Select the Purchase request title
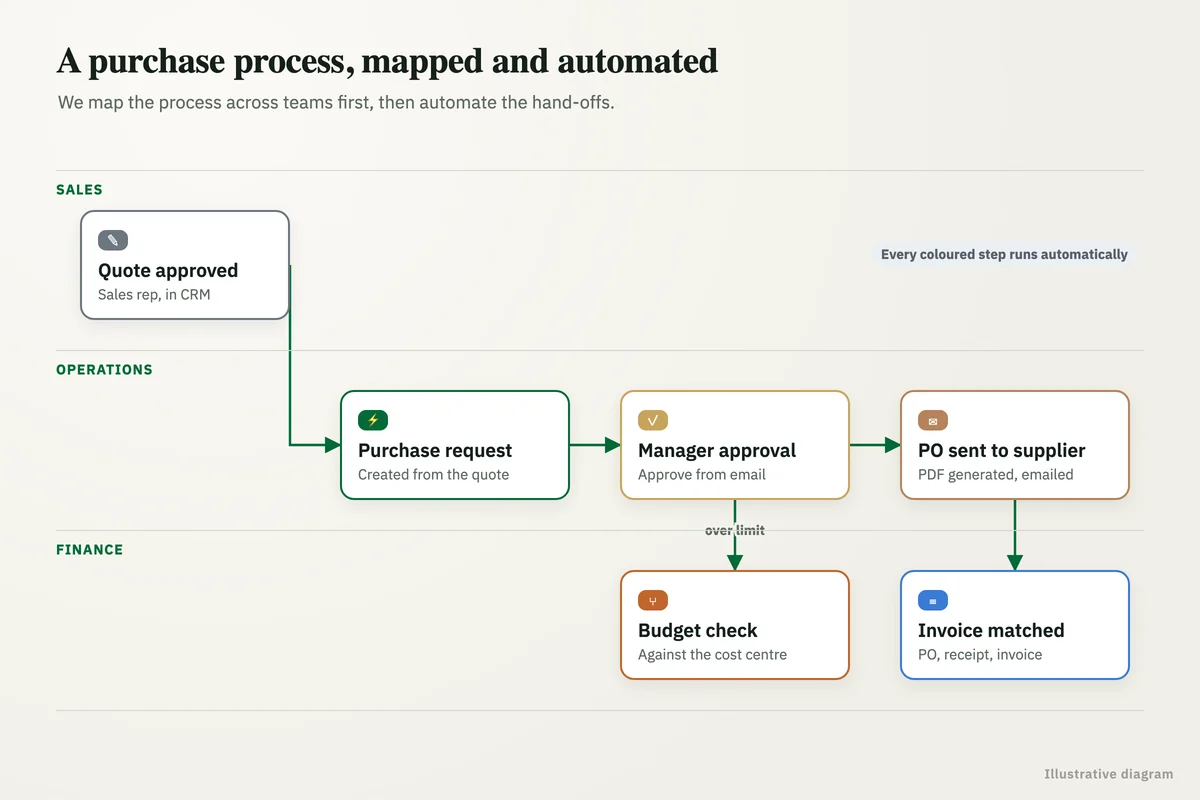Screen dimensions: 1200x800 (435, 450)
